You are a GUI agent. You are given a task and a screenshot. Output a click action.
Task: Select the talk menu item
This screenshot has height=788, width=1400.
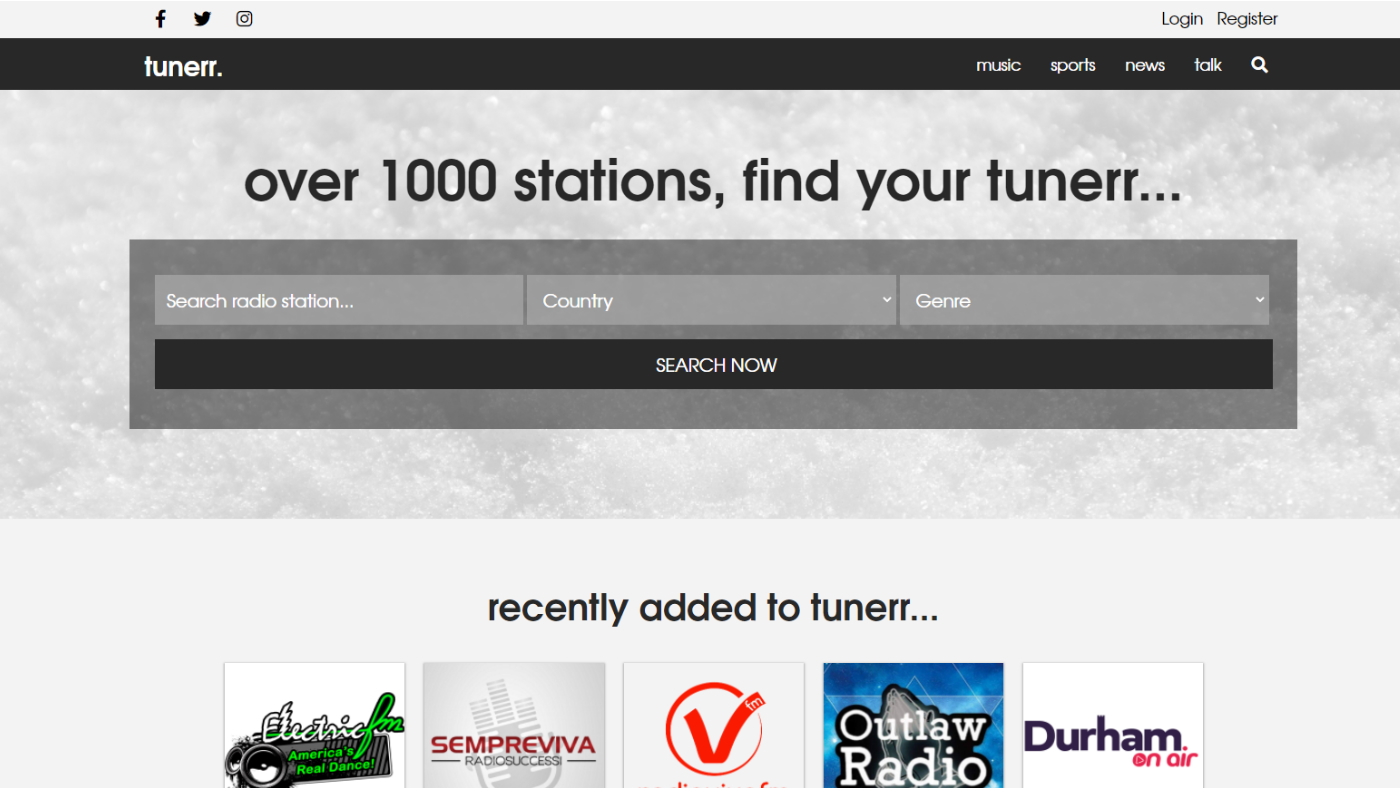click(x=1208, y=65)
